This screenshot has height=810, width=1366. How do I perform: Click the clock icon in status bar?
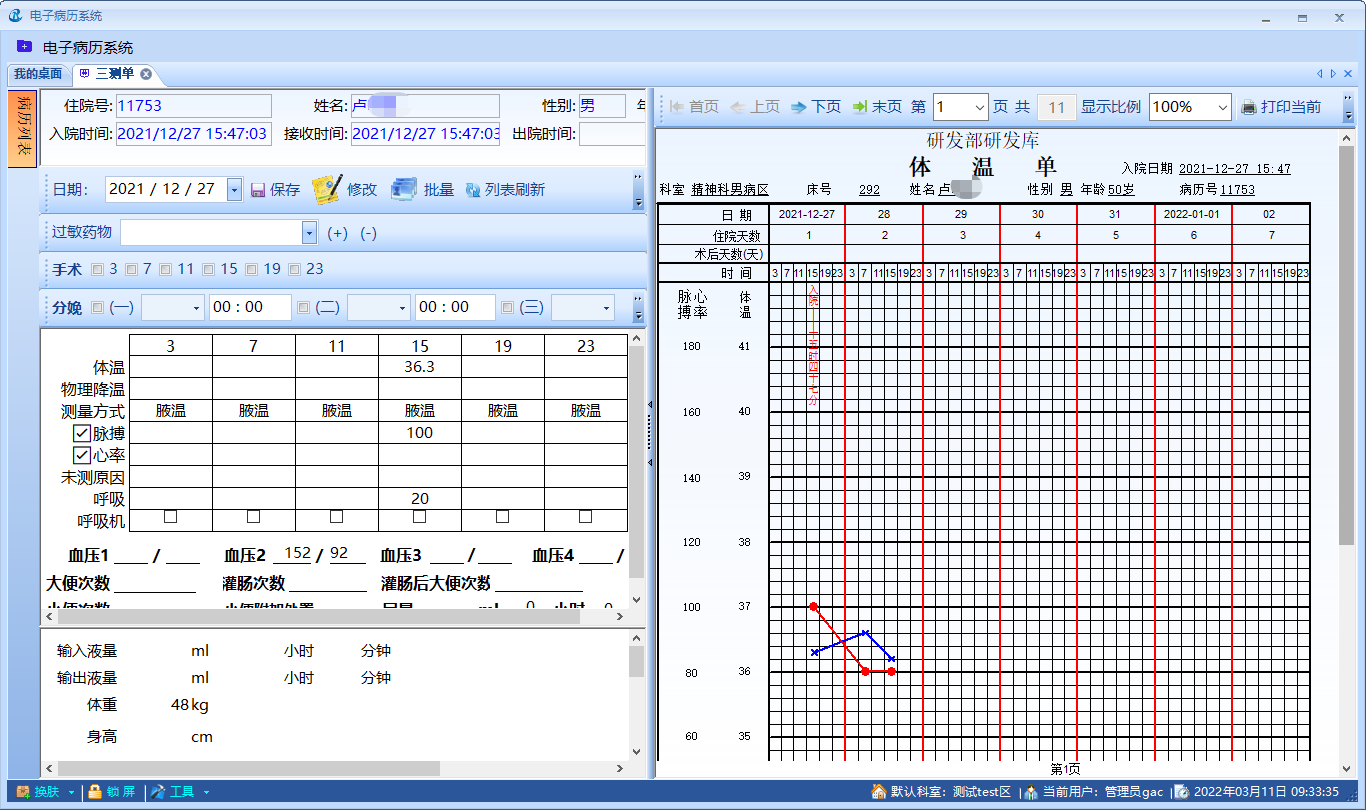(x=1181, y=792)
